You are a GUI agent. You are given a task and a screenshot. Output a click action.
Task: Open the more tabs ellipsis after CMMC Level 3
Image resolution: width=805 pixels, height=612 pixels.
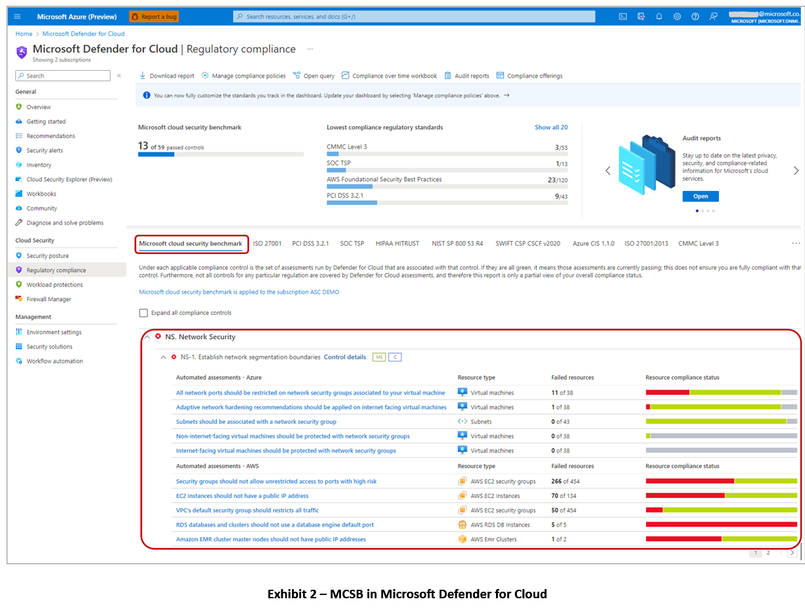(796, 243)
